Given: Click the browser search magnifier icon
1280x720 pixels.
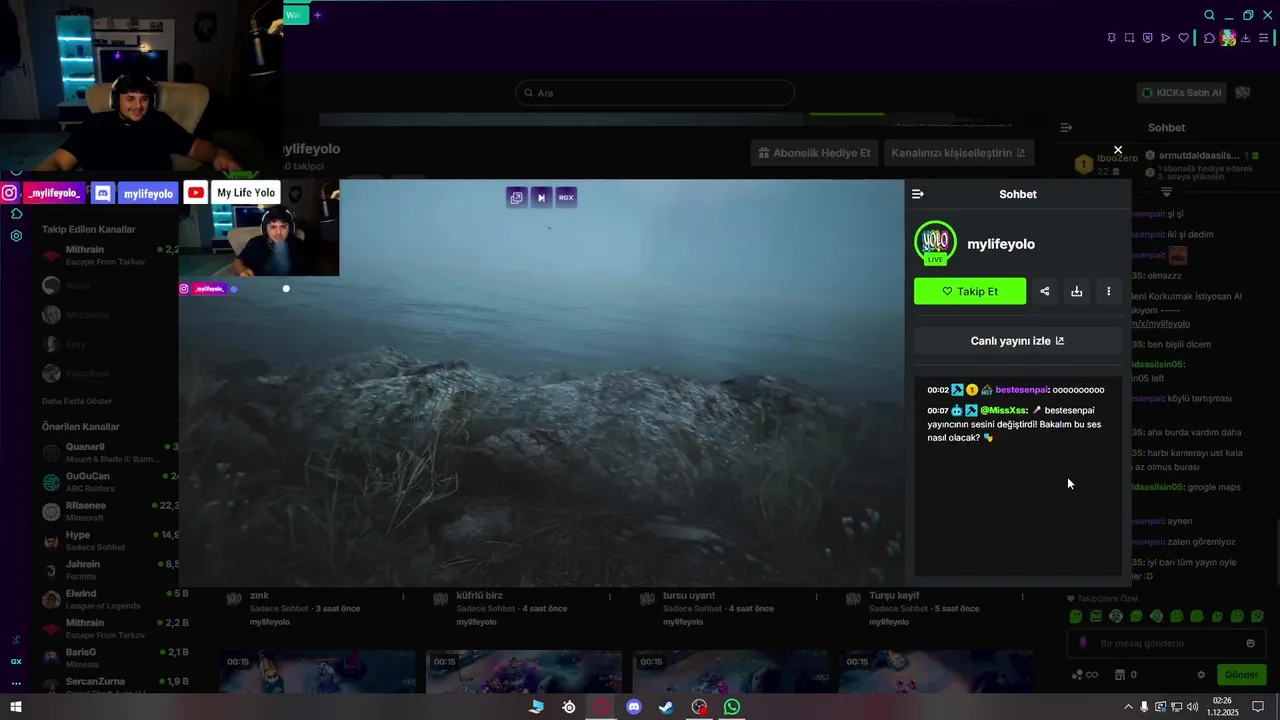Looking at the screenshot, I should 1209,15.
